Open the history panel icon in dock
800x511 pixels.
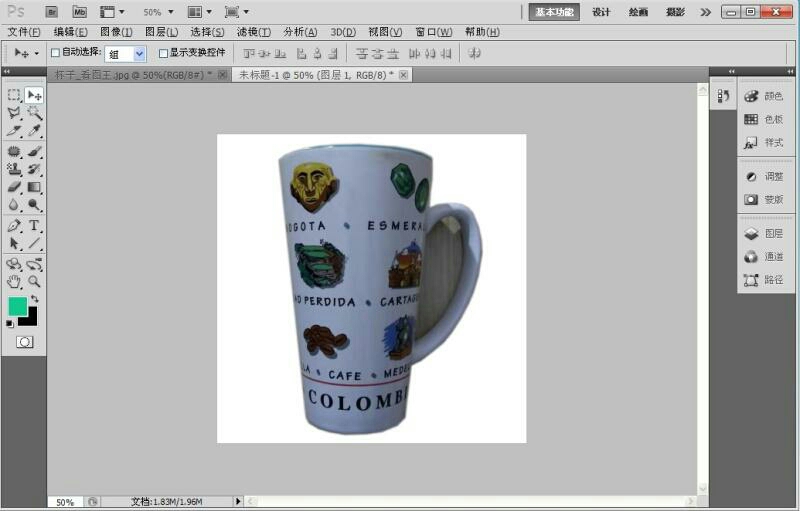723,96
